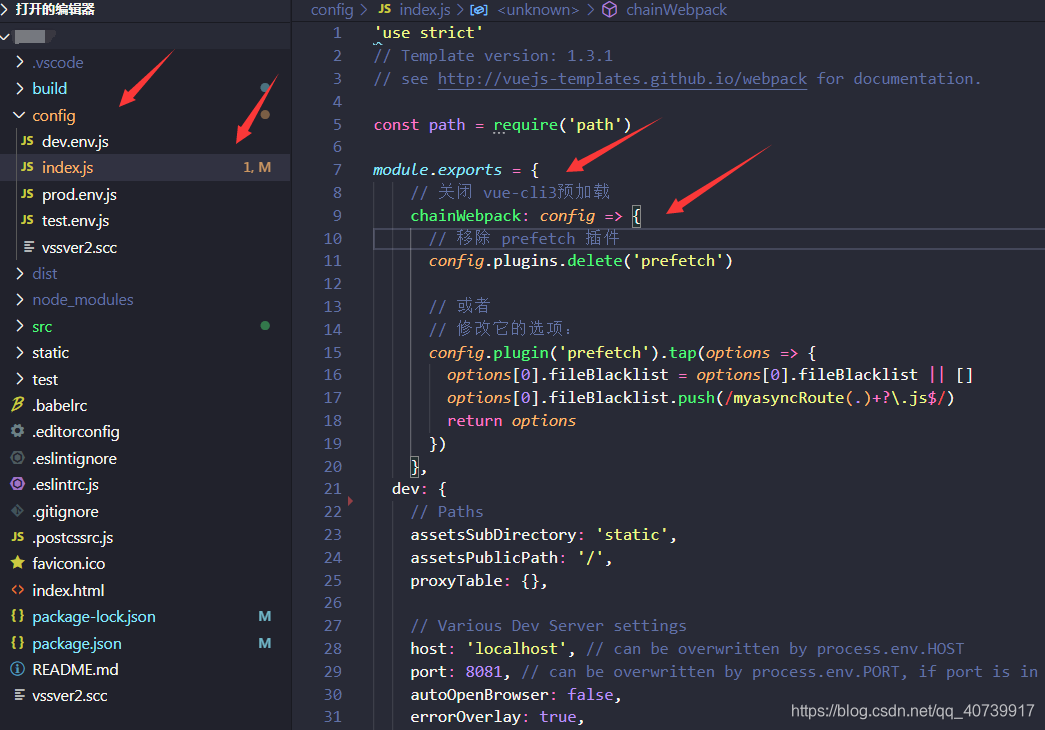Click autoOpenBrowser's false value
Viewport: 1045px width, 730px height.
(x=590, y=695)
